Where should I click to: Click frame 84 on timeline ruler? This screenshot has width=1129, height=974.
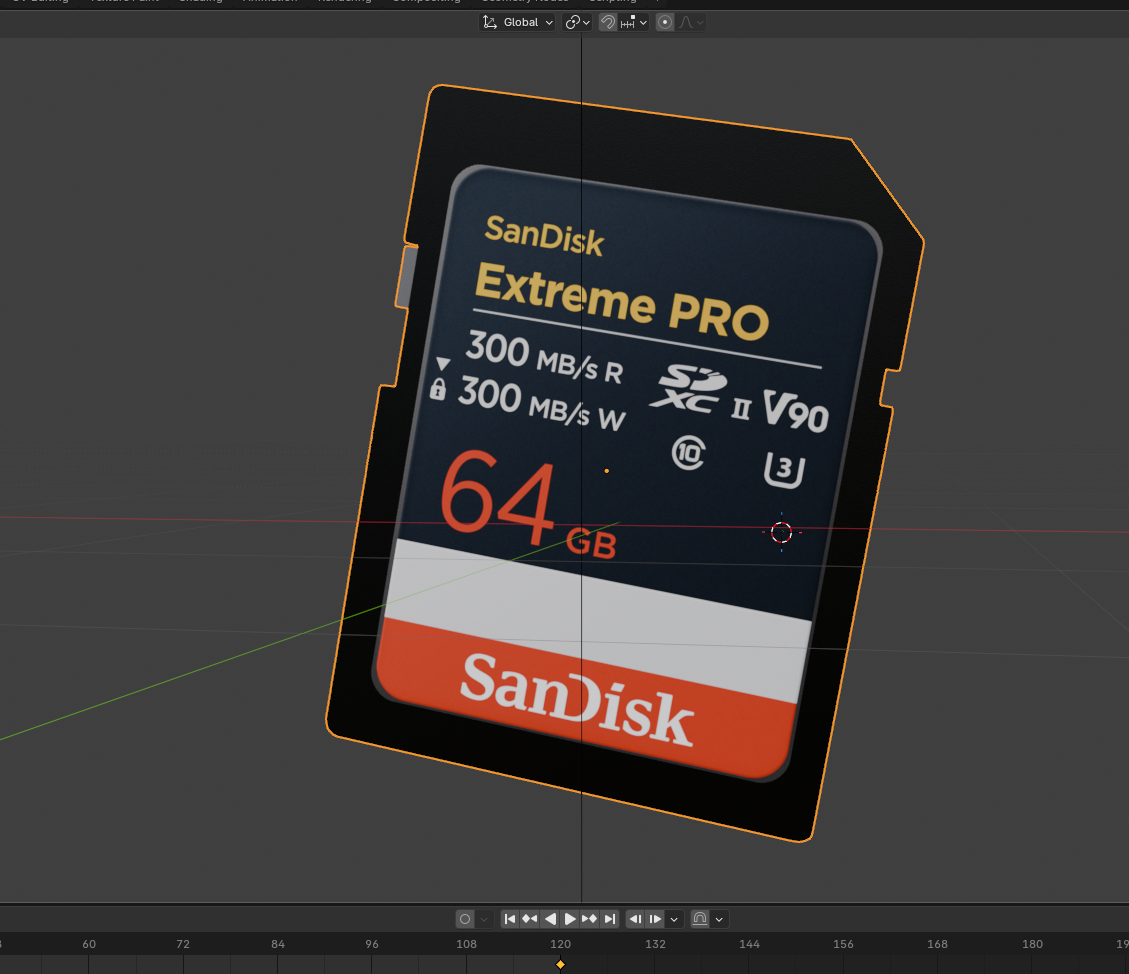coord(278,944)
